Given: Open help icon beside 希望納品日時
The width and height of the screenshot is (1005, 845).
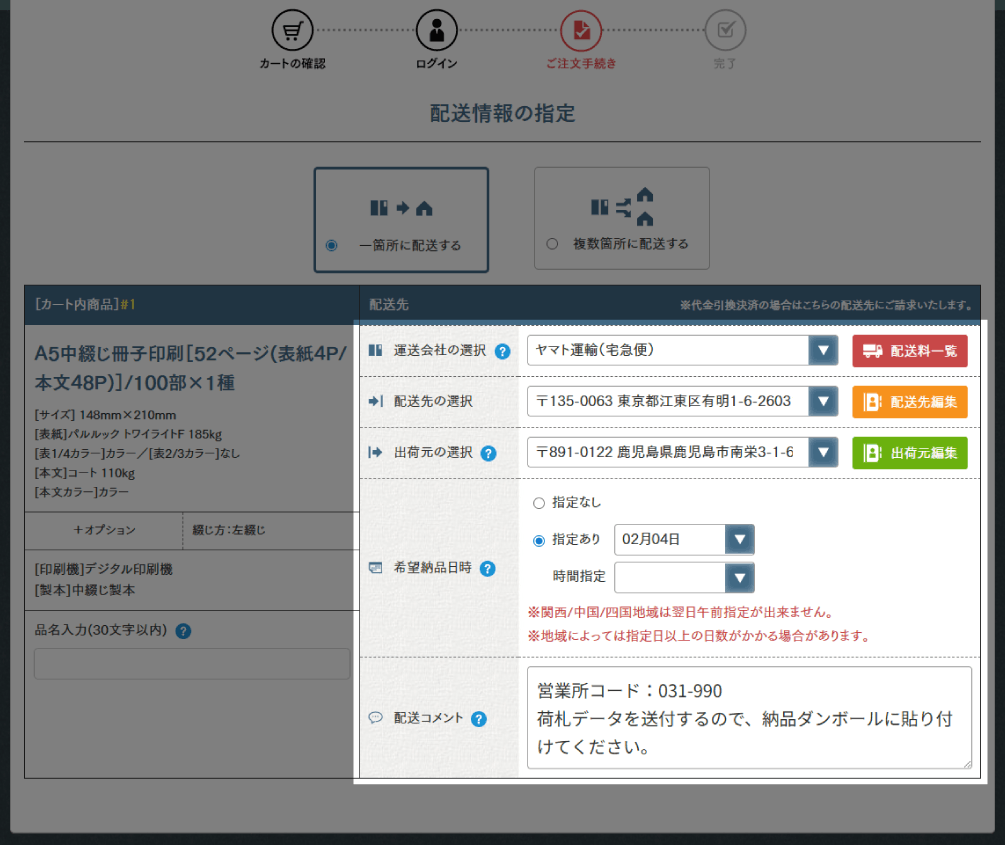Looking at the screenshot, I should pyautogui.click(x=488, y=569).
